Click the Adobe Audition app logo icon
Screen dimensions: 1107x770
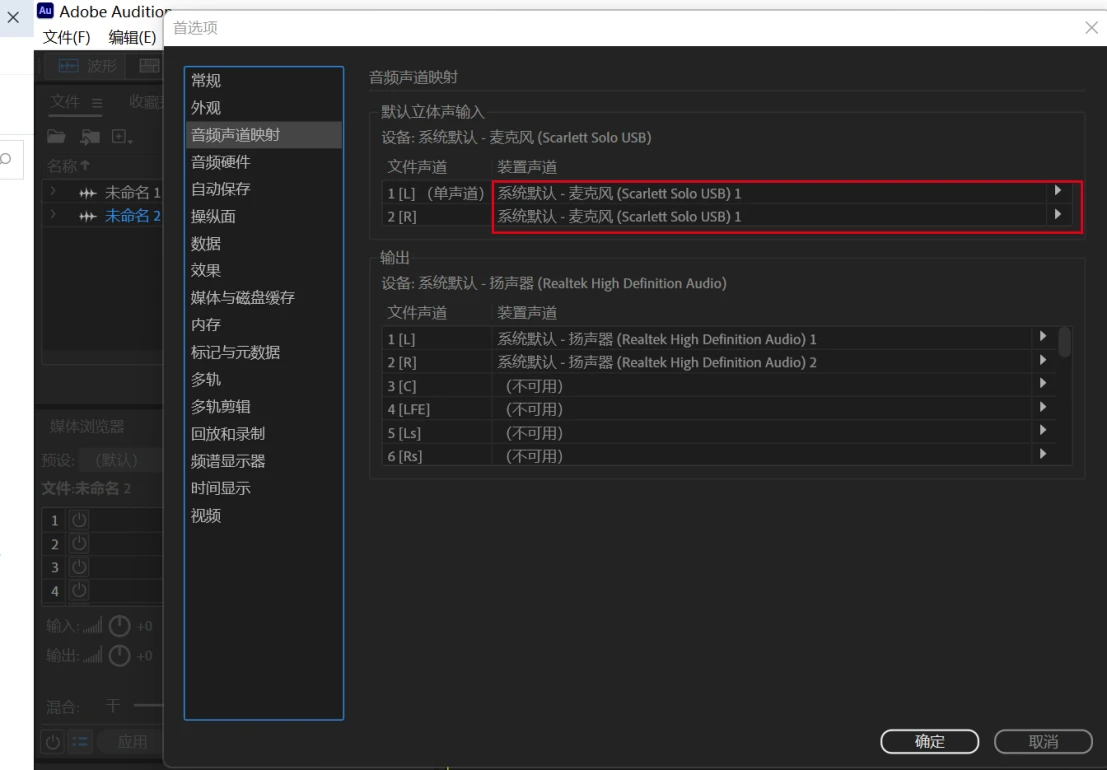tap(45, 11)
